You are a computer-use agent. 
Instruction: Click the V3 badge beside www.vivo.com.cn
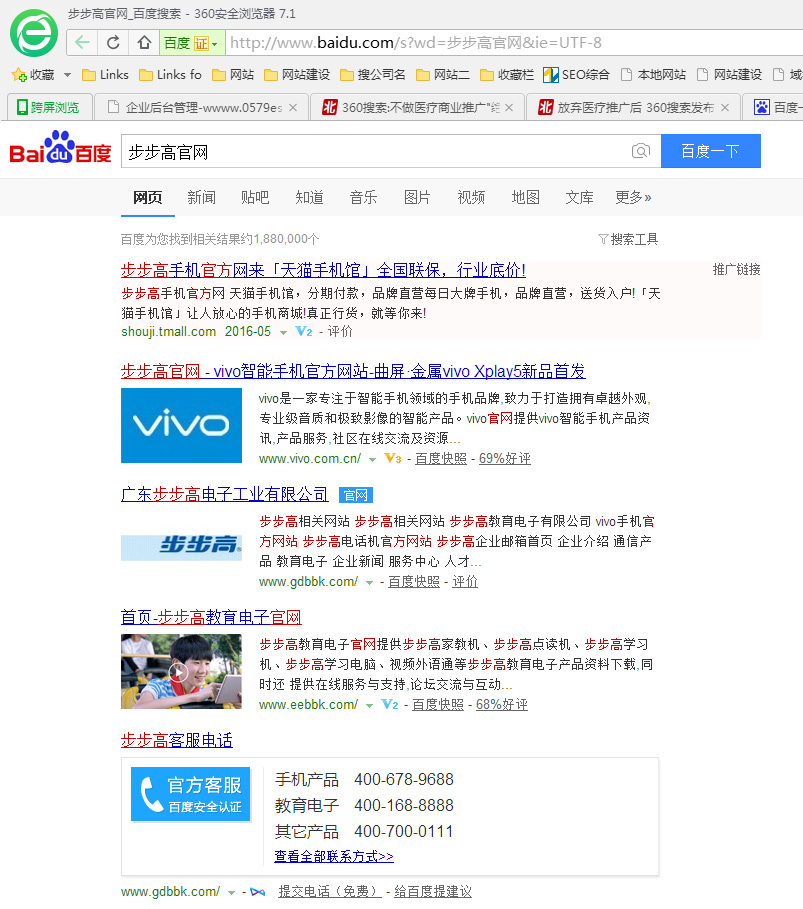coord(393,459)
